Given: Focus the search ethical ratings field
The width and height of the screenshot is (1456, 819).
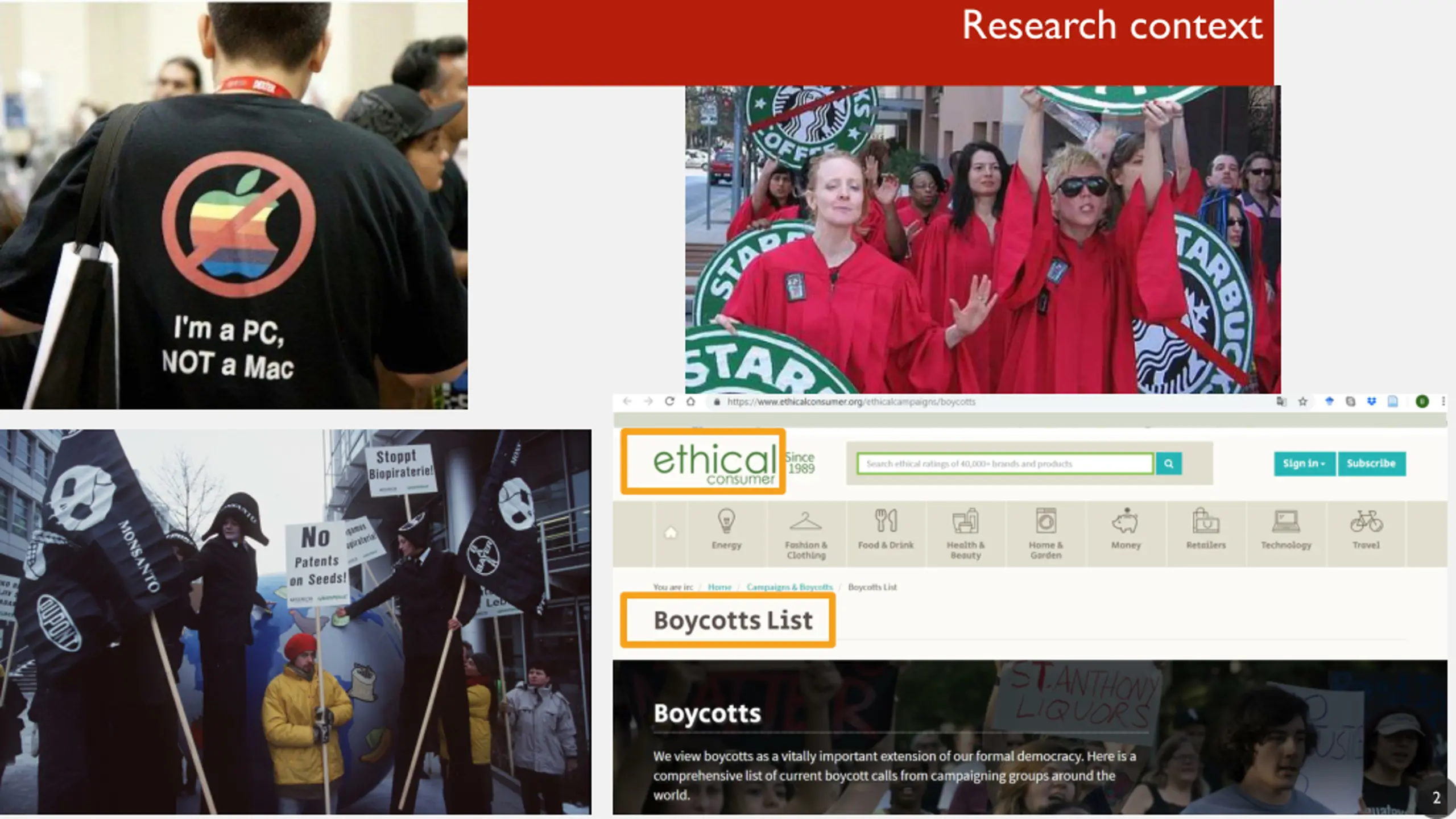Looking at the screenshot, I should 1005,464.
